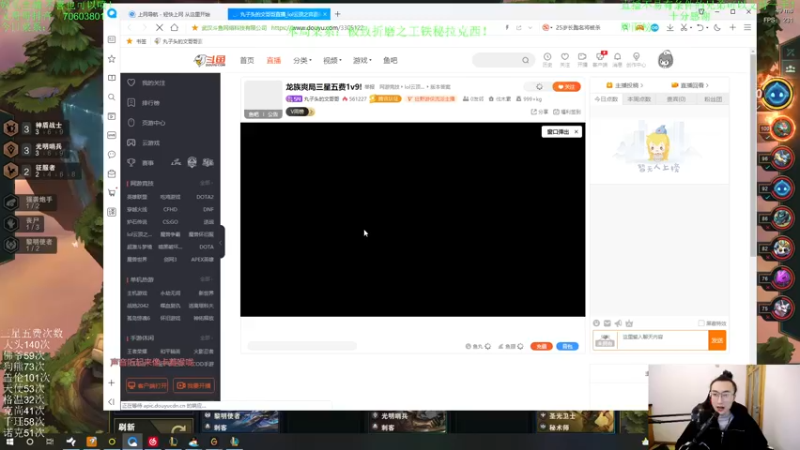
Task: Tick the checkbox above the chat input
Action: tap(701, 323)
